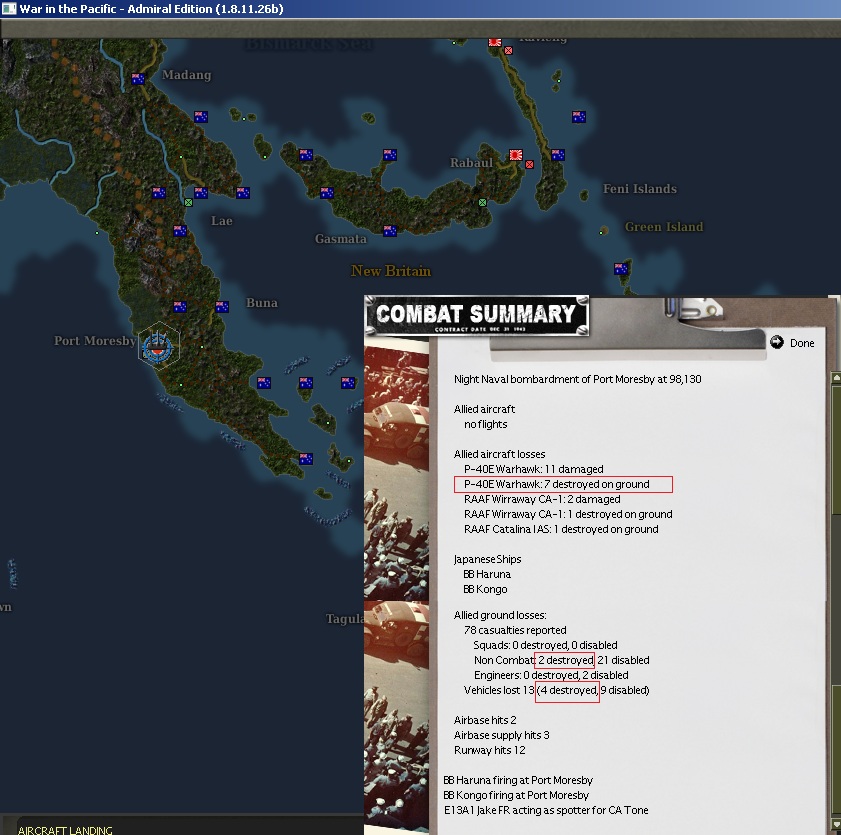Click the Rabaul map label

point(471,162)
